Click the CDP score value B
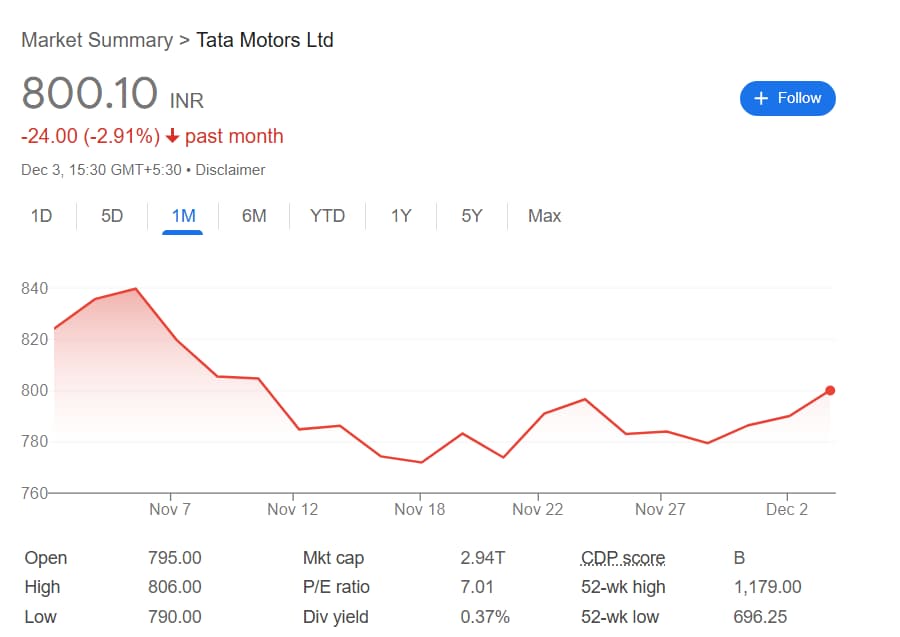900x637 pixels. click(739, 558)
